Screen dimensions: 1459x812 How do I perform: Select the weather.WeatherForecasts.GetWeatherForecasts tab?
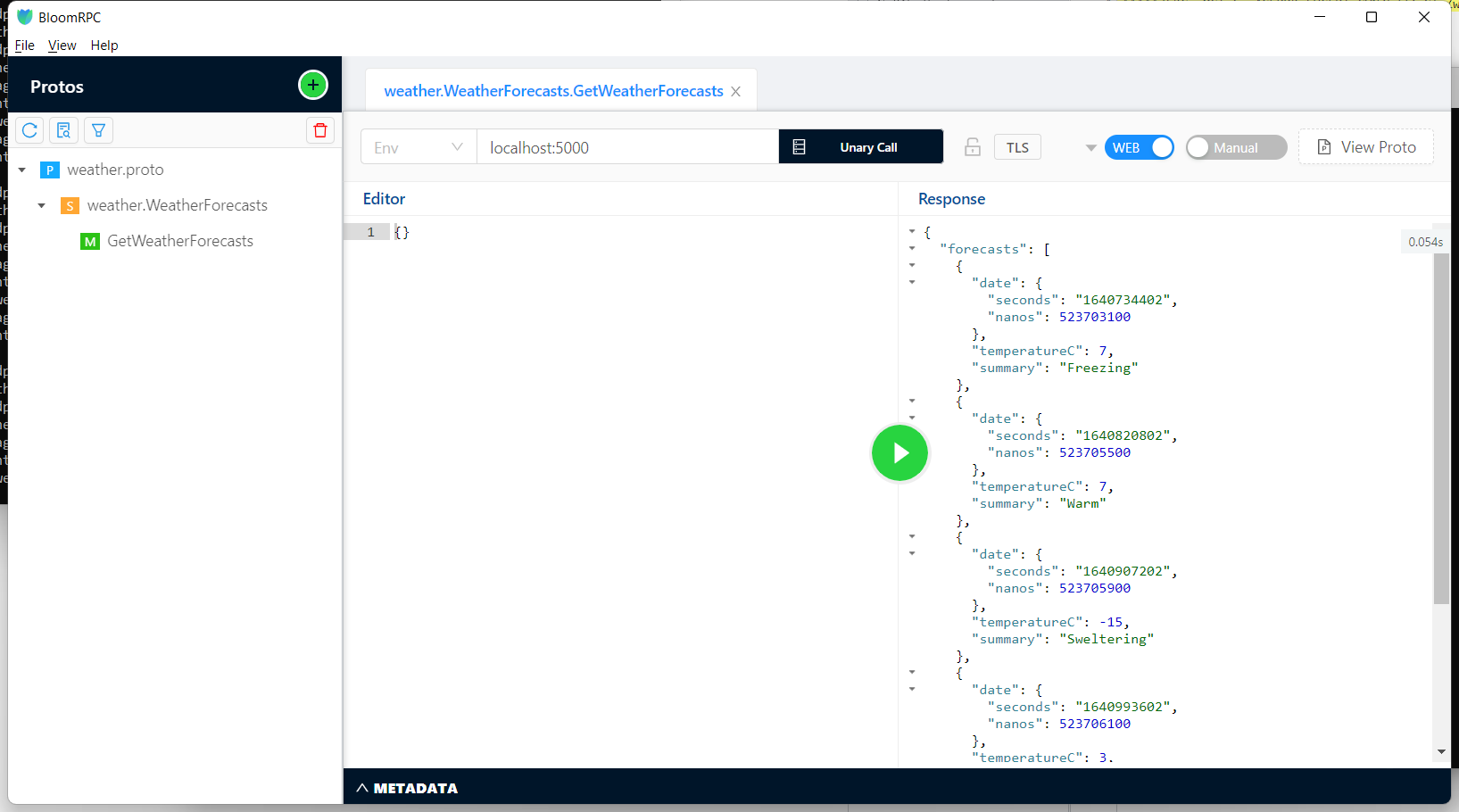552,90
